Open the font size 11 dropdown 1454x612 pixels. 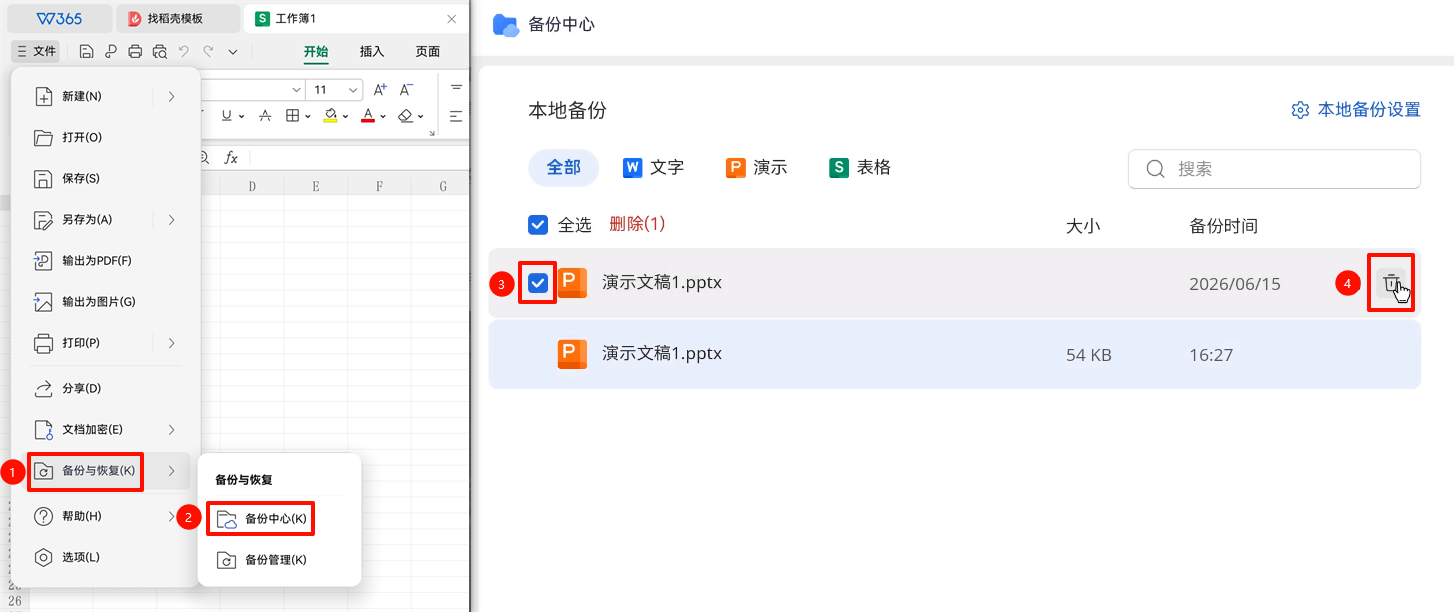coord(354,90)
